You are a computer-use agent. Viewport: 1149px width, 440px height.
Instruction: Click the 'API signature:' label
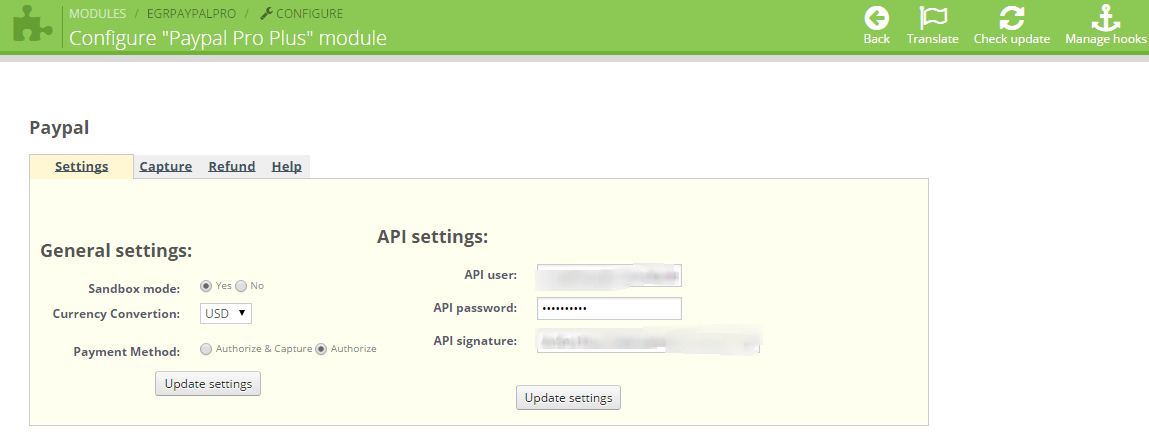tap(476, 341)
